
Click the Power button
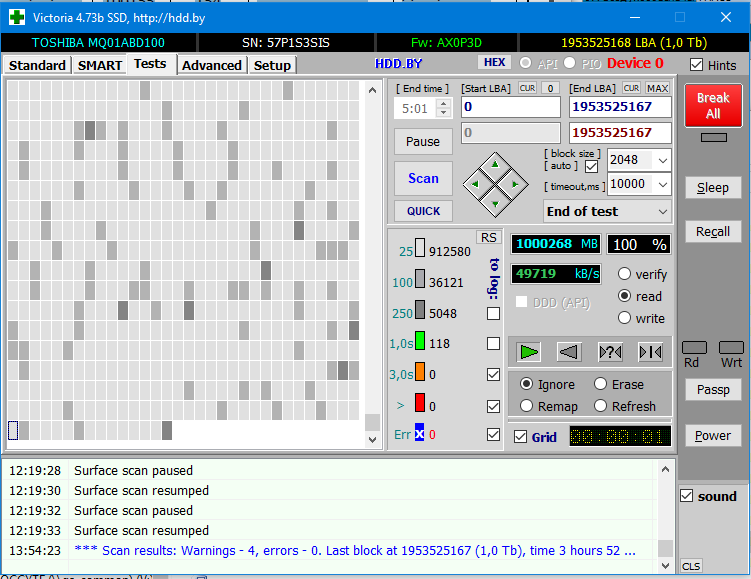pyautogui.click(x=713, y=435)
